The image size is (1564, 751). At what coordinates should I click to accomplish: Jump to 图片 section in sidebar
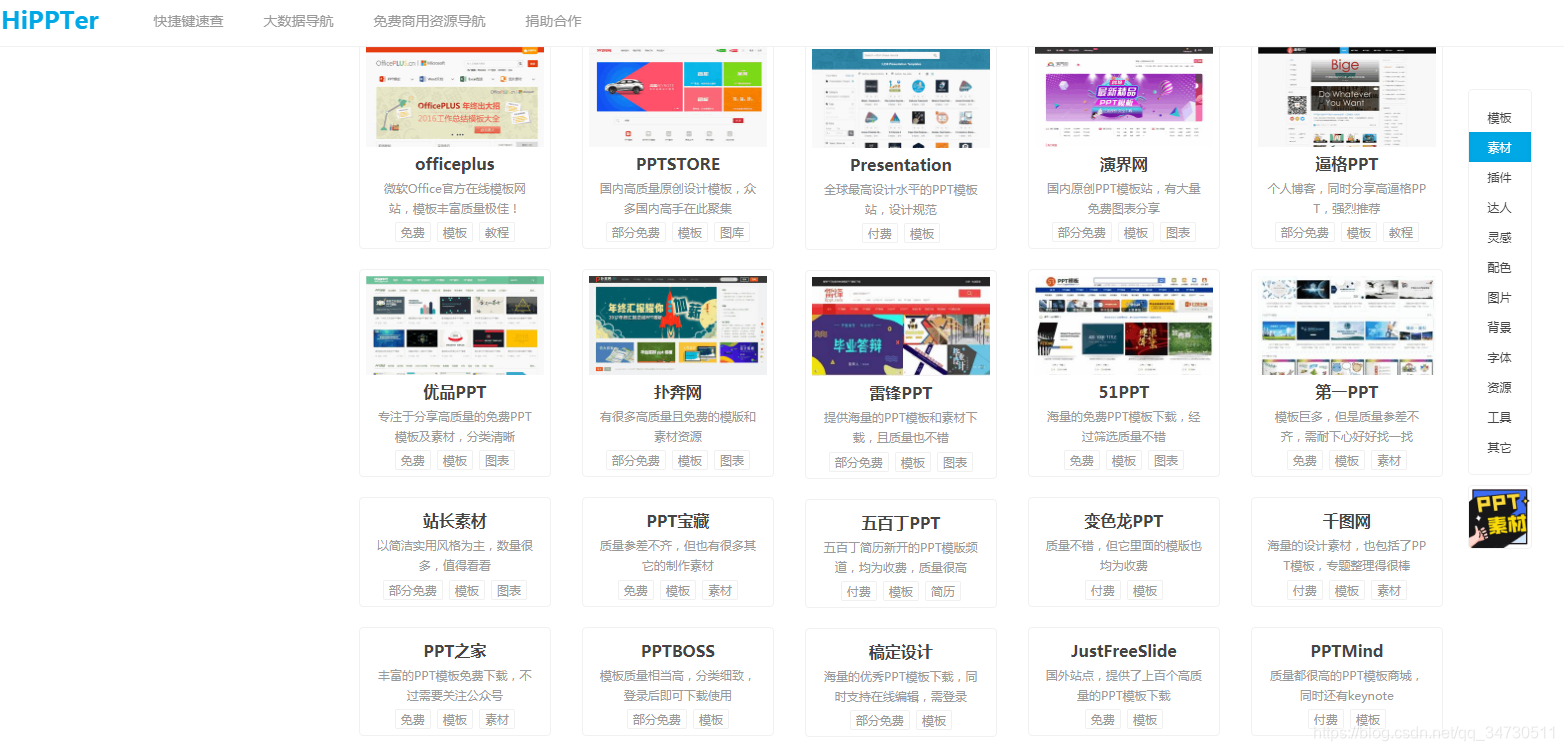[x=1499, y=297]
